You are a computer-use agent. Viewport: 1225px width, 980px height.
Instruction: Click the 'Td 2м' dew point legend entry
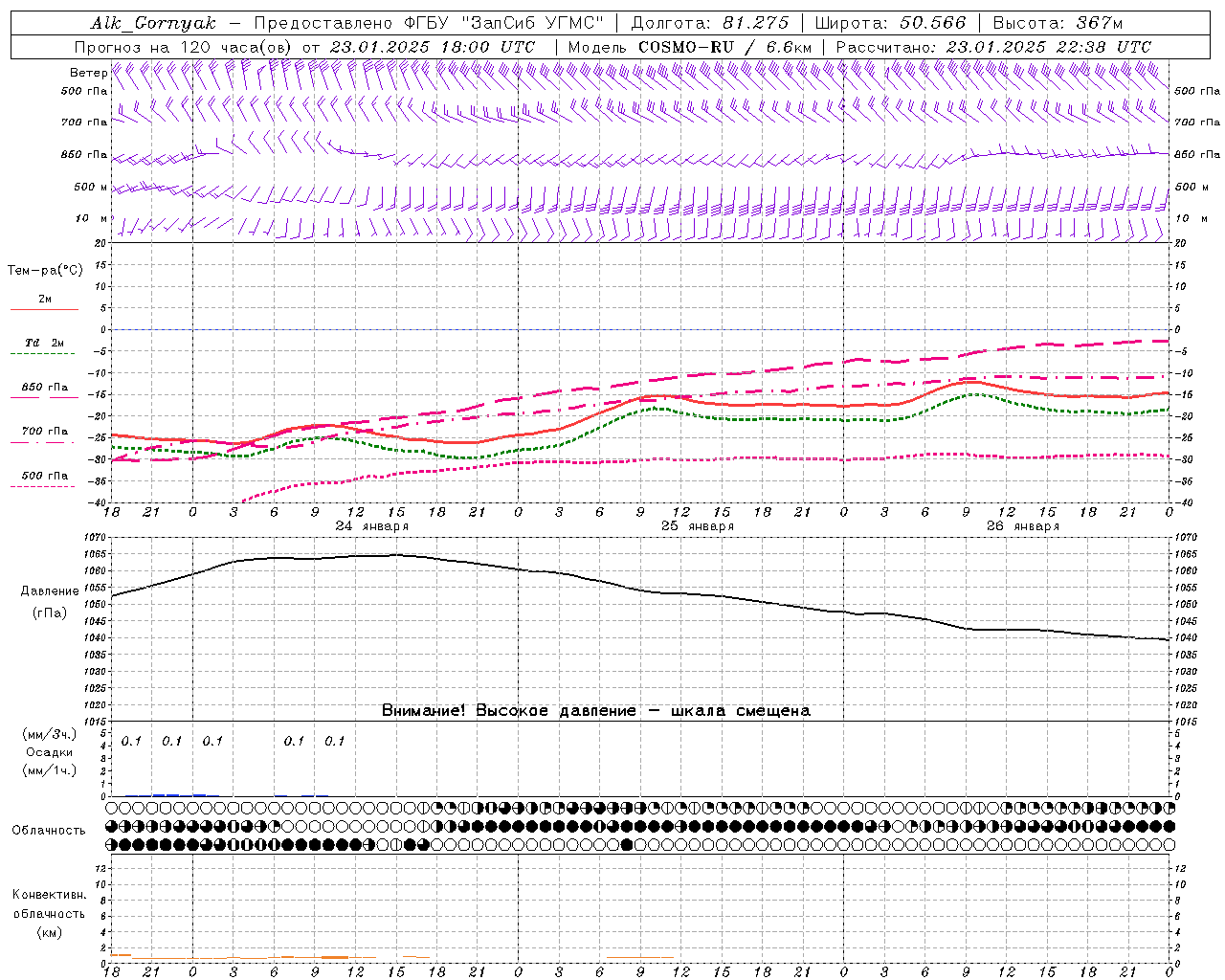tap(45, 343)
